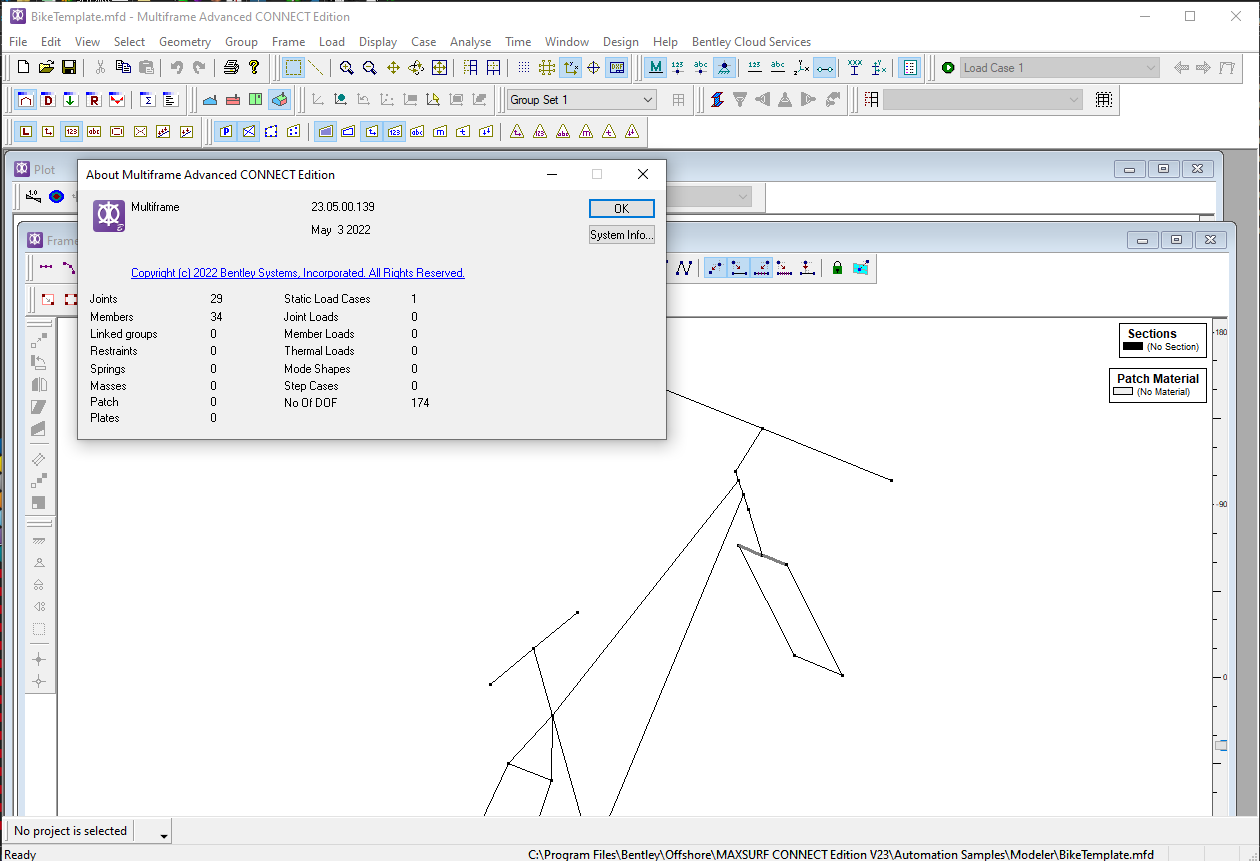1260x861 pixels.
Task: Click the green padlock icon in Frame window
Action: click(837, 268)
